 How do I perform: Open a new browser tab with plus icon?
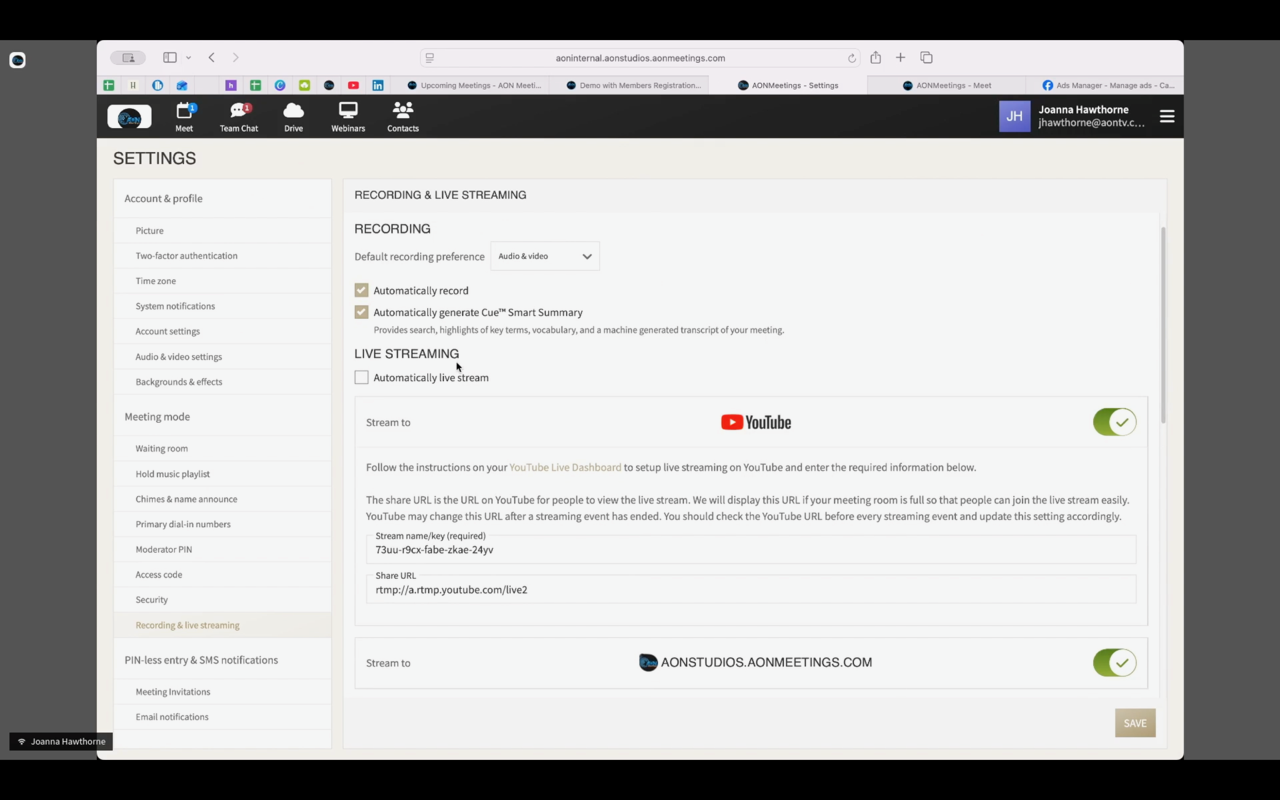(900, 58)
